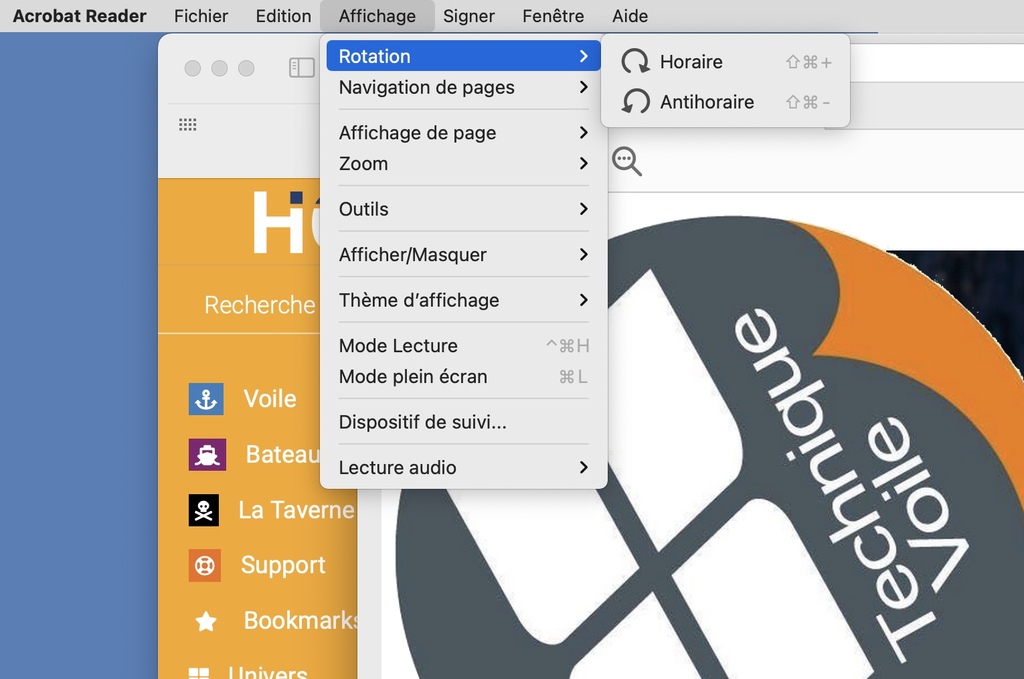
Task: Open the Fichier menu
Action: click(201, 16)
